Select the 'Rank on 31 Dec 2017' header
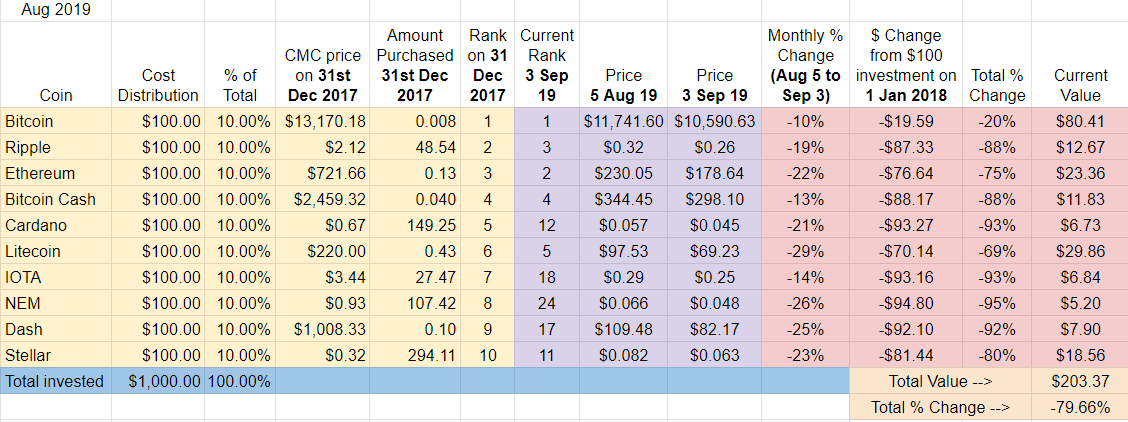1128x422 pixels. (x=490, y=65)
